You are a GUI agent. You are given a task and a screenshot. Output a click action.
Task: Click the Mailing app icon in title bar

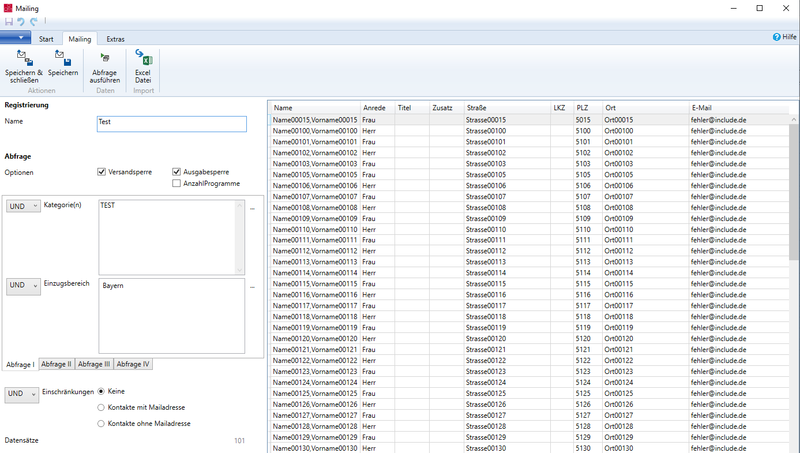coord(8,8)
